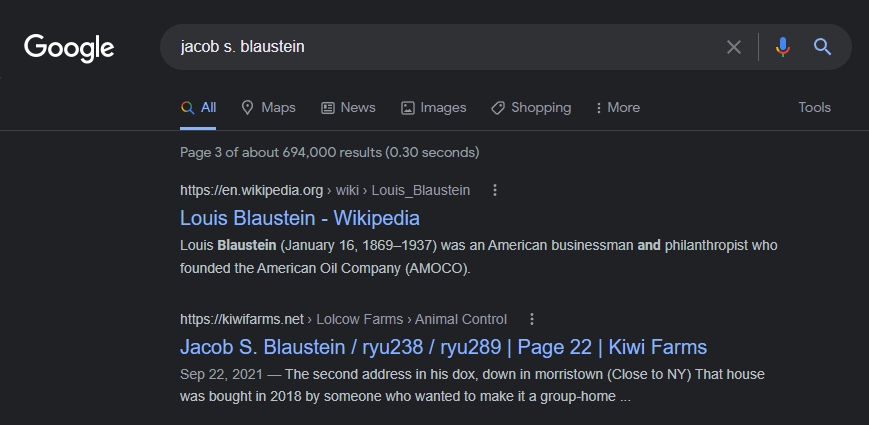This screenshot has width=869, height=425.
Task: Open the Kiwi Farms Page 22 result
Action: tap(443, 348)
